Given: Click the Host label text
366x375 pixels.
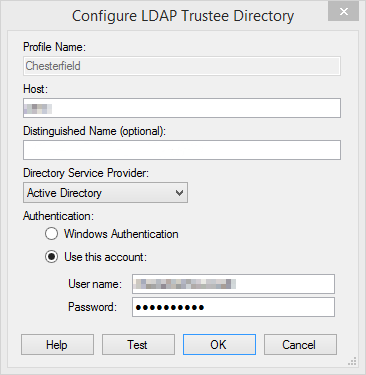Looking at the screenshot, I should pyautogui.click(x=36, y=89).
